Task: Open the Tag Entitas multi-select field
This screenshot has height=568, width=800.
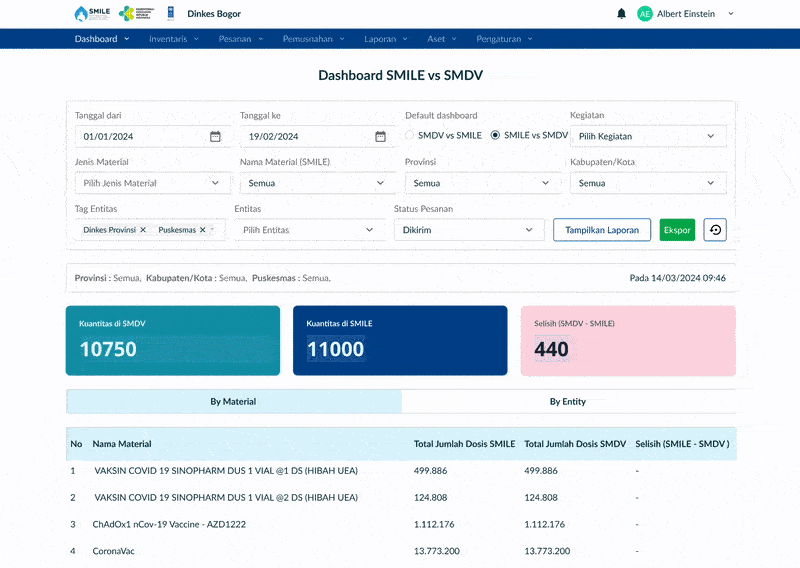Action: [x=151, y=230]
